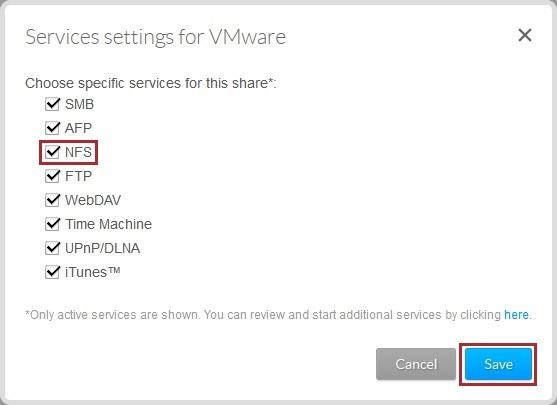Toggle the AFP checkbox
Screen dimensions: 557x405
pos(52,128)
